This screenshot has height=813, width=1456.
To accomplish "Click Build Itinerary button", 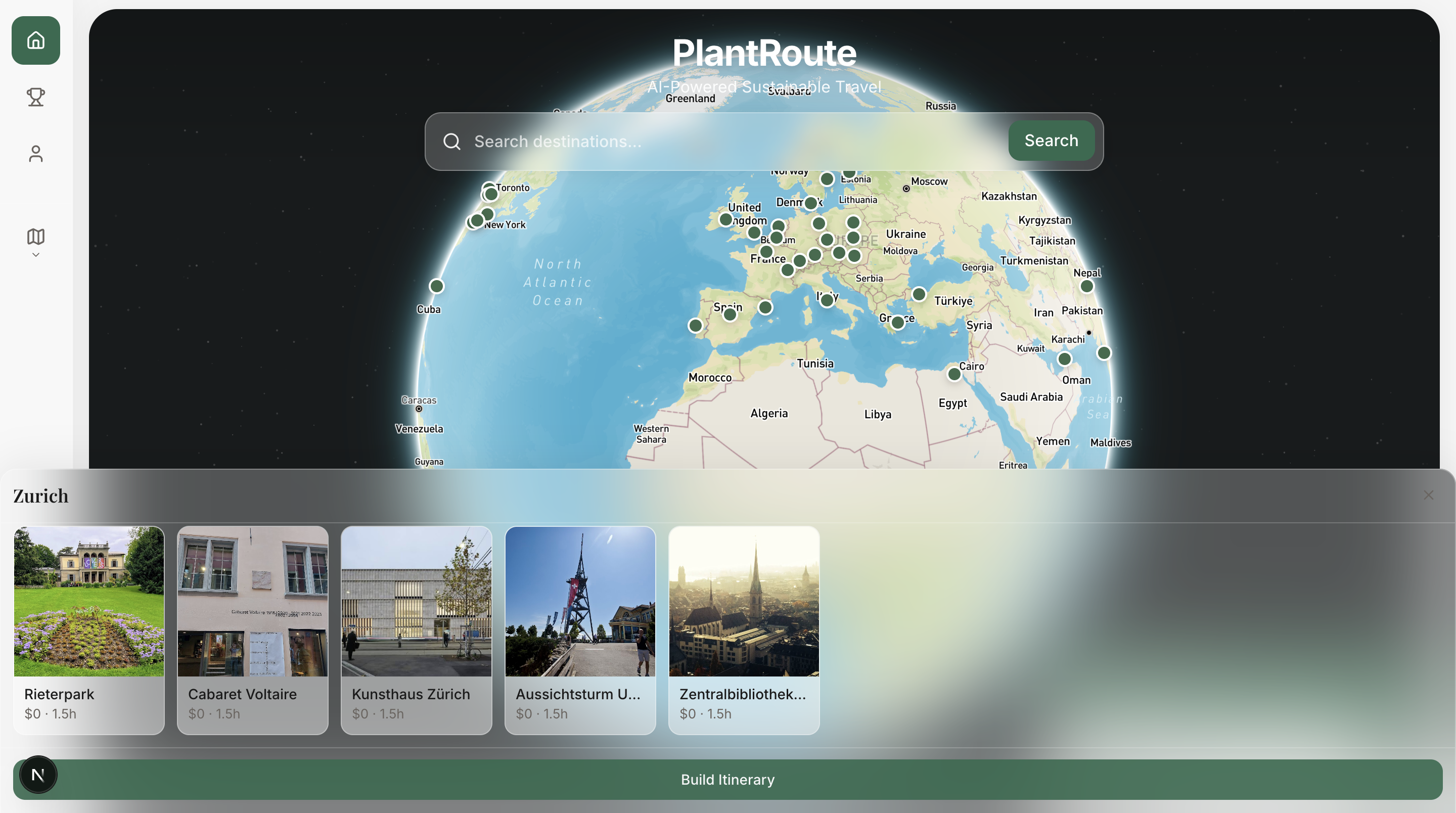I will 727,780.
